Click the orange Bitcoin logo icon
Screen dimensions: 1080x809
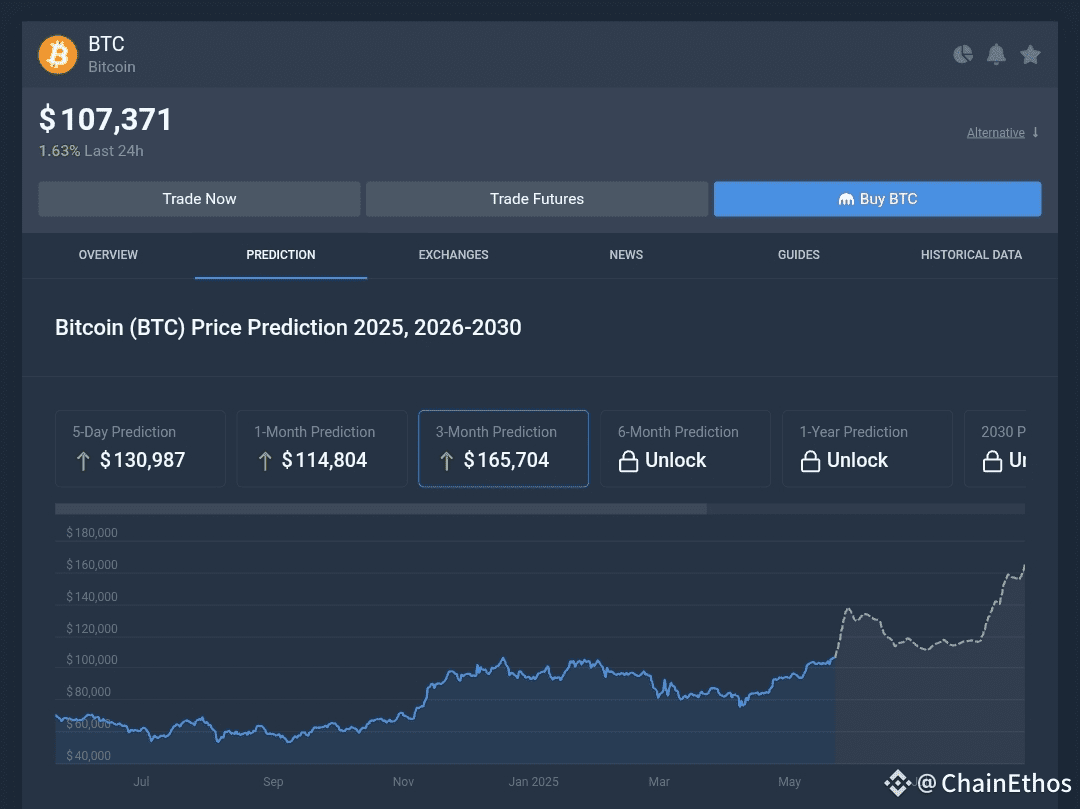pyautogui.click(x=58, y=54)
